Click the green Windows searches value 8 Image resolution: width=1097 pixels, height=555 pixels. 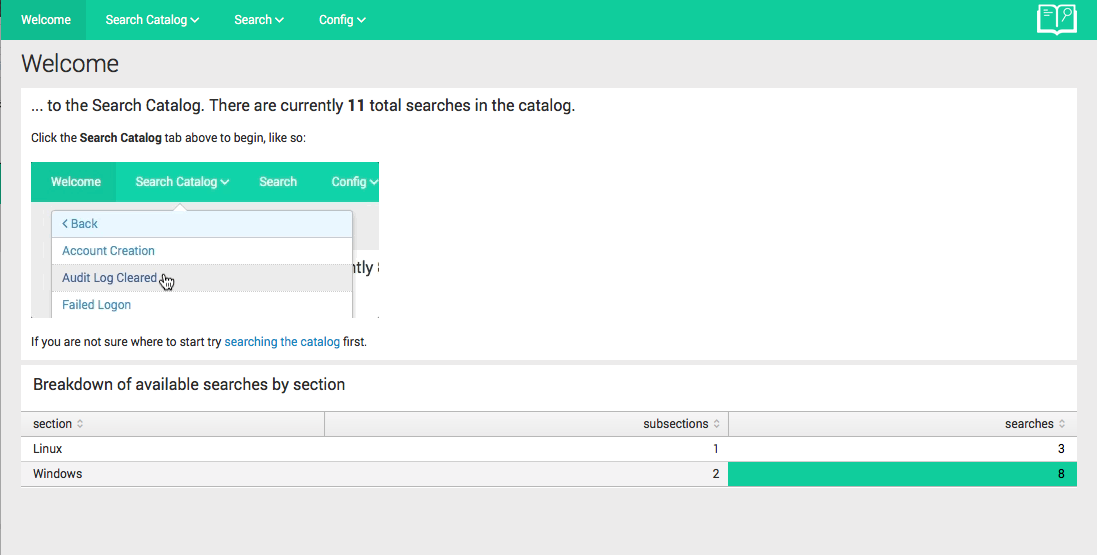coord(903,474)
